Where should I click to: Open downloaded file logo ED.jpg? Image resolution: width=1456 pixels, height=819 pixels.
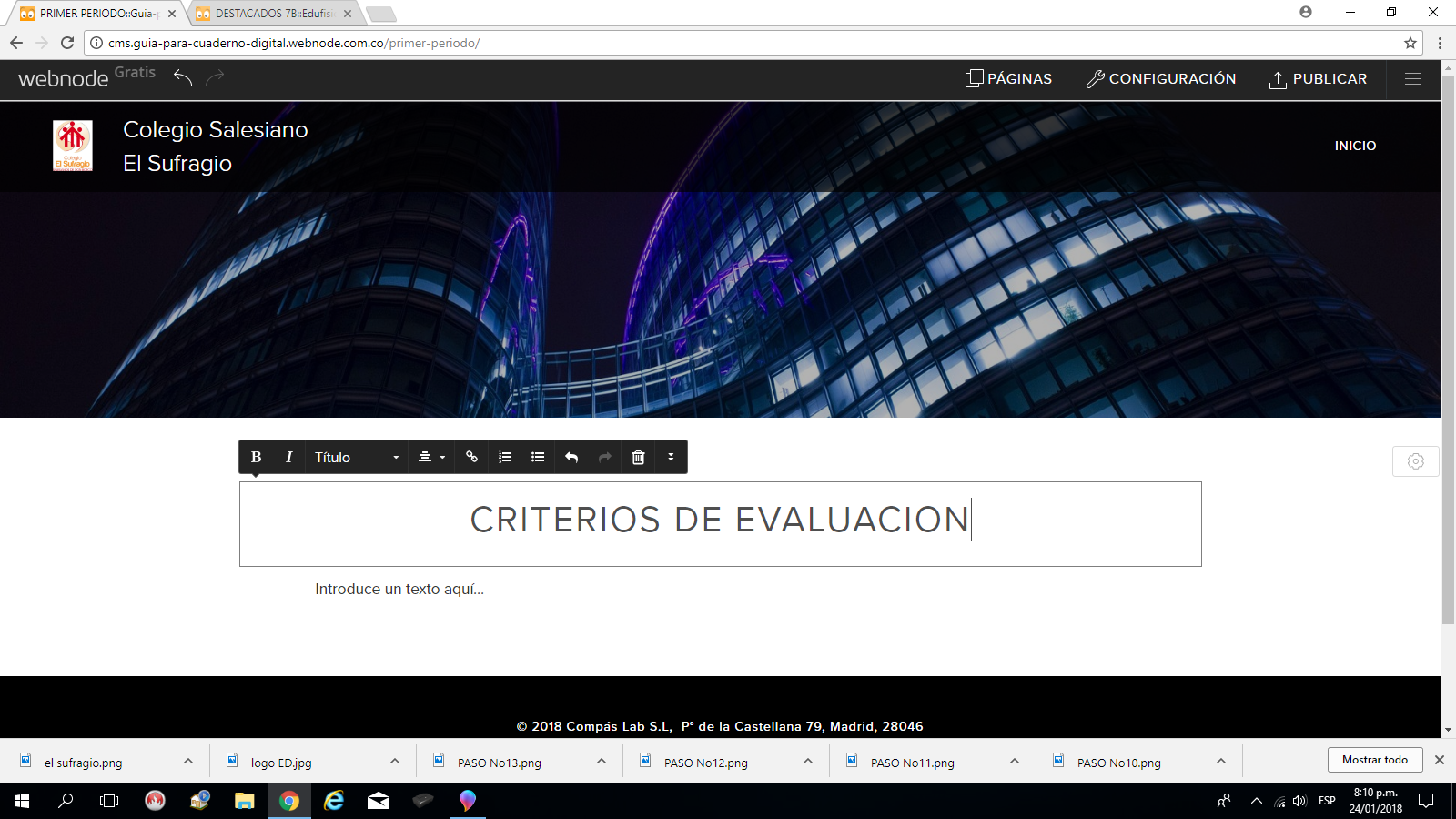coord(281,763)
